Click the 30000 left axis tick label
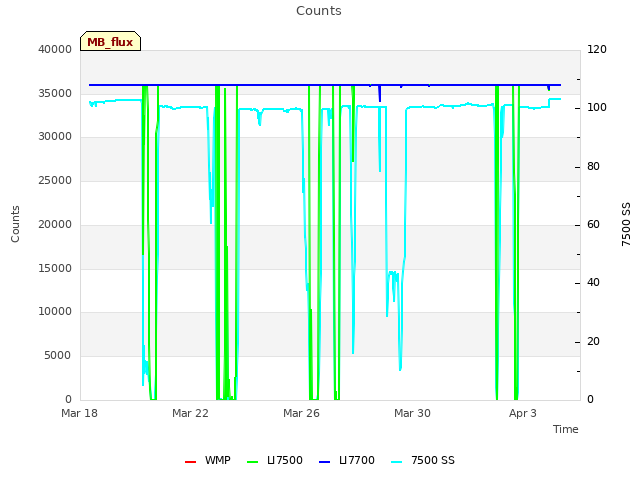 click(x=55, y=136)
